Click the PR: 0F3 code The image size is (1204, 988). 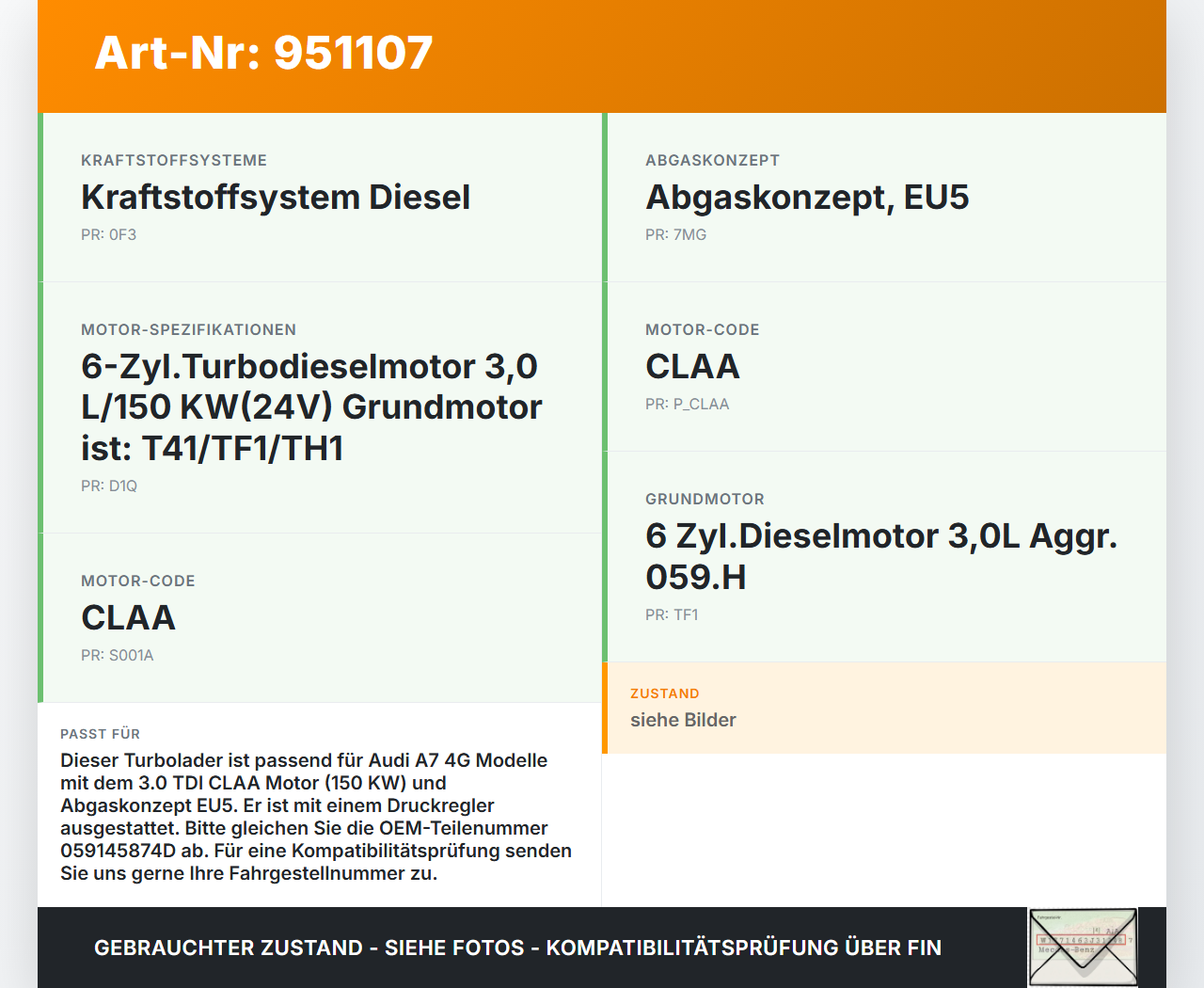point(108,235)
